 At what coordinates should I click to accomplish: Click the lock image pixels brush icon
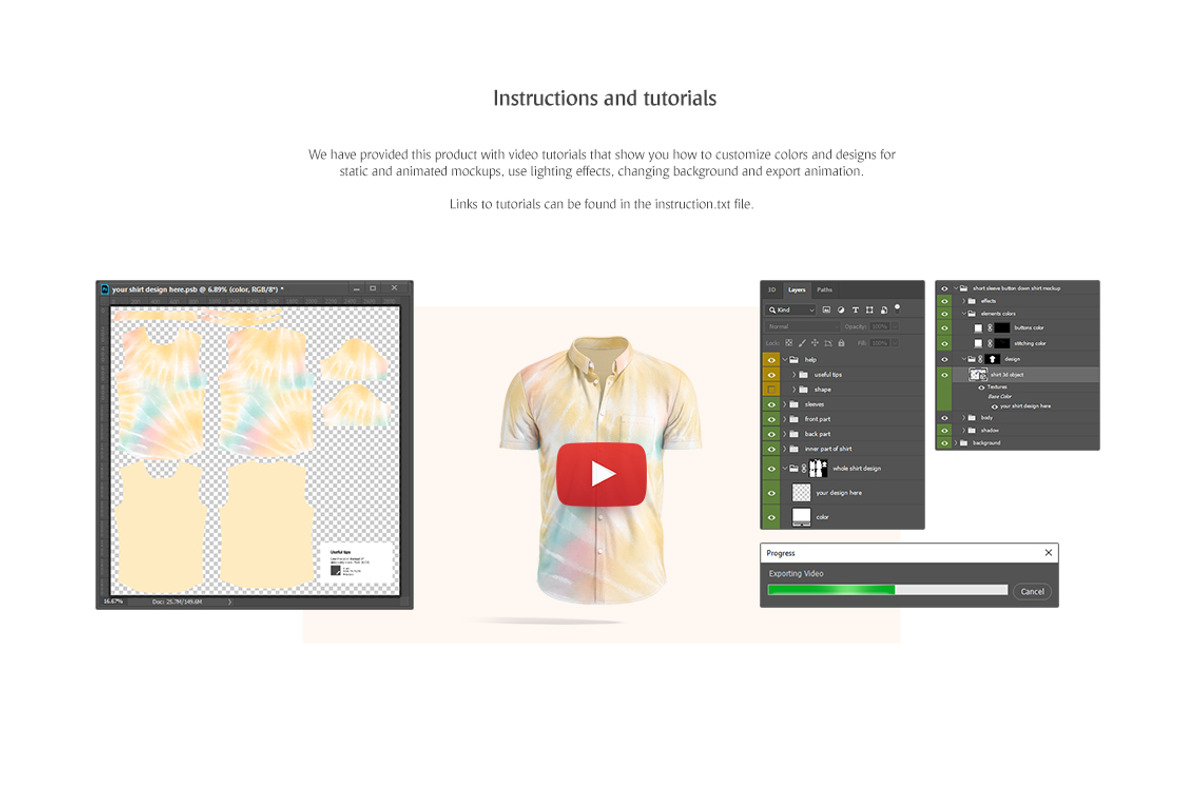click(x=802, y=343)
